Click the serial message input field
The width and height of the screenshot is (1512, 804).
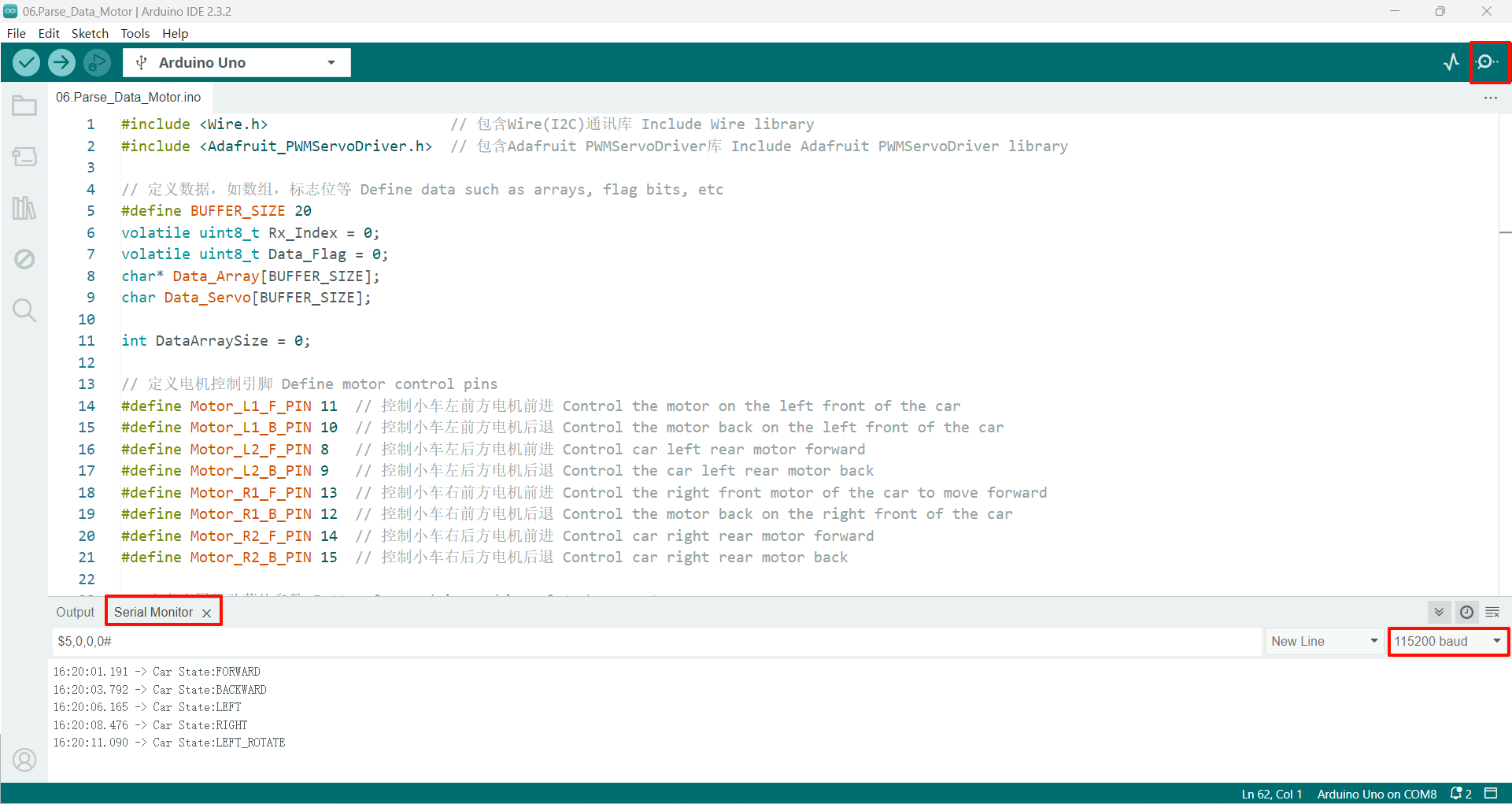pyautogui.click(x=656, y=641)
